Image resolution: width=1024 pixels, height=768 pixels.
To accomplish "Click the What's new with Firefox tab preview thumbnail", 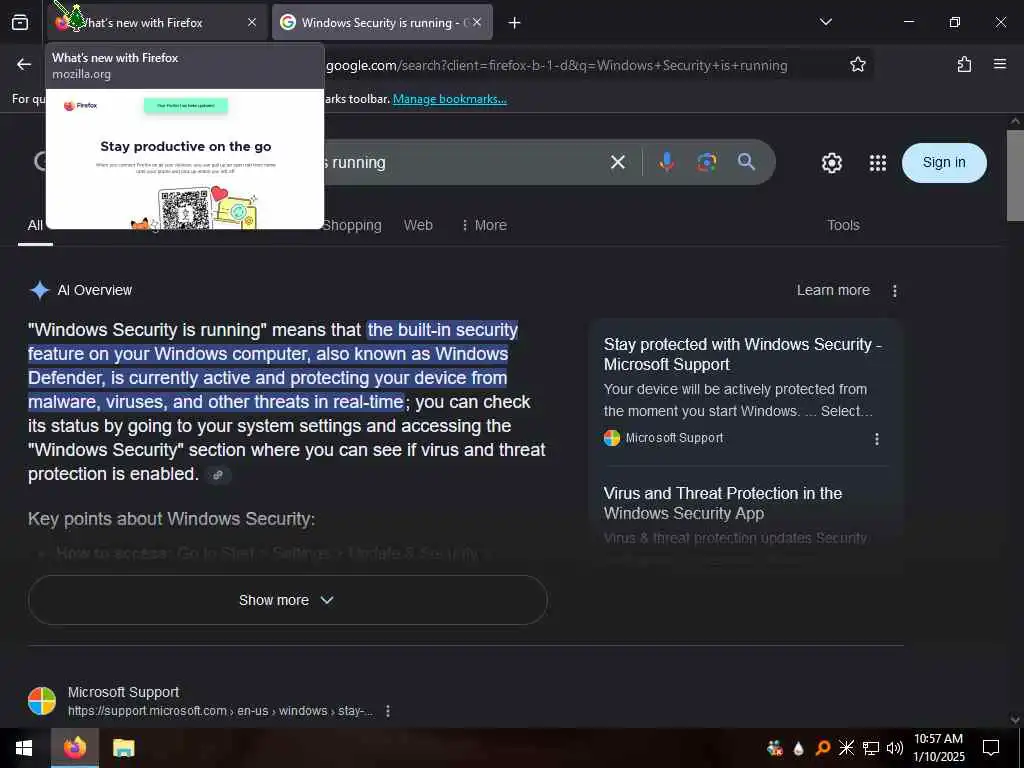I will coord(185,159).
